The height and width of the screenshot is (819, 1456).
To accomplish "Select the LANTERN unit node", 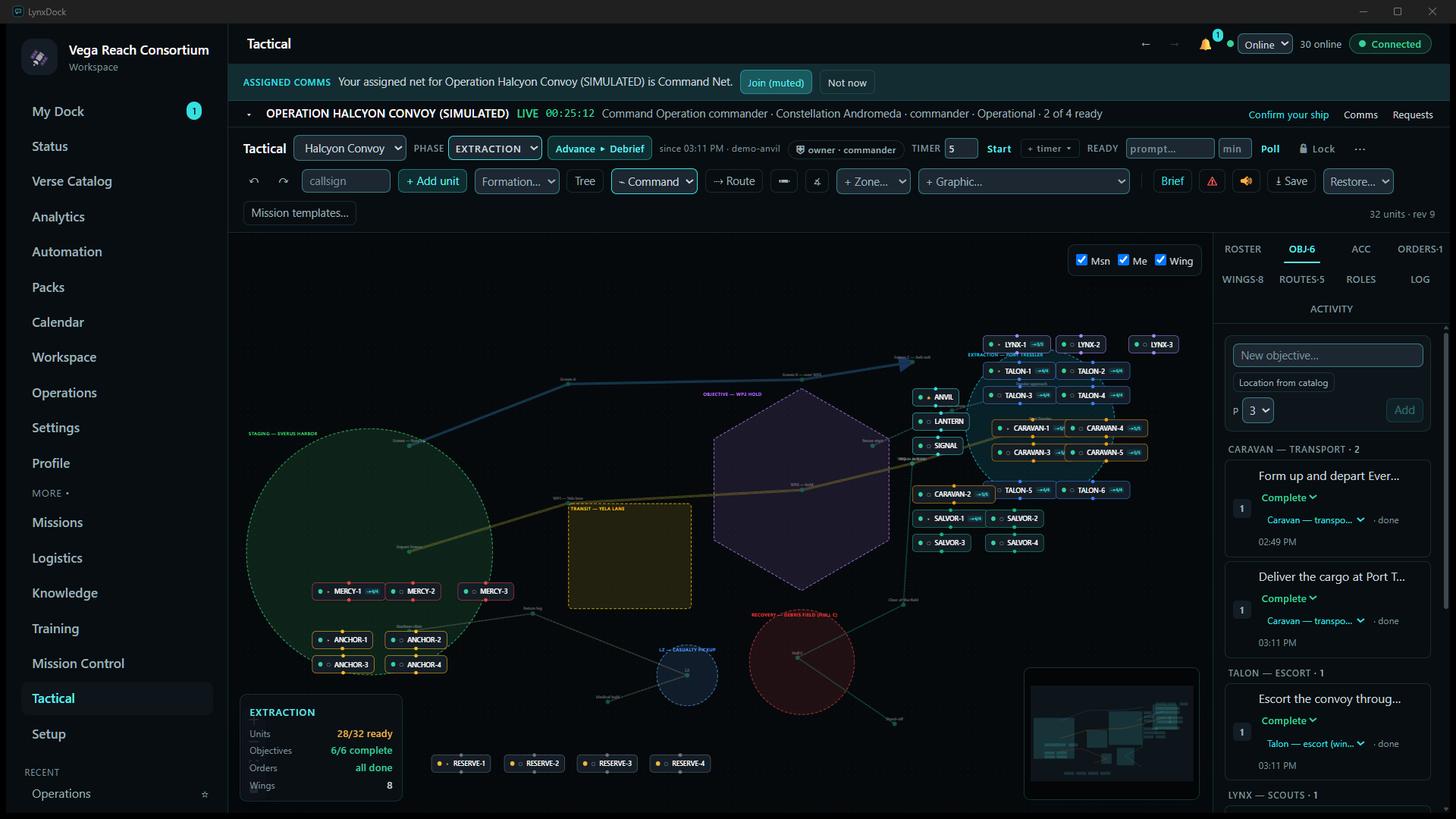I will tap(941, 421).
